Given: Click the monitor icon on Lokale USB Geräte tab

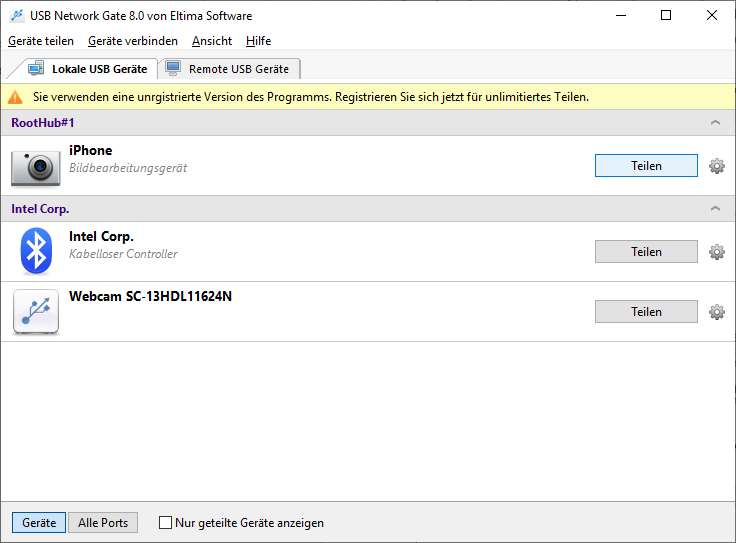Looking at the screenshot, I should [36, 68].
